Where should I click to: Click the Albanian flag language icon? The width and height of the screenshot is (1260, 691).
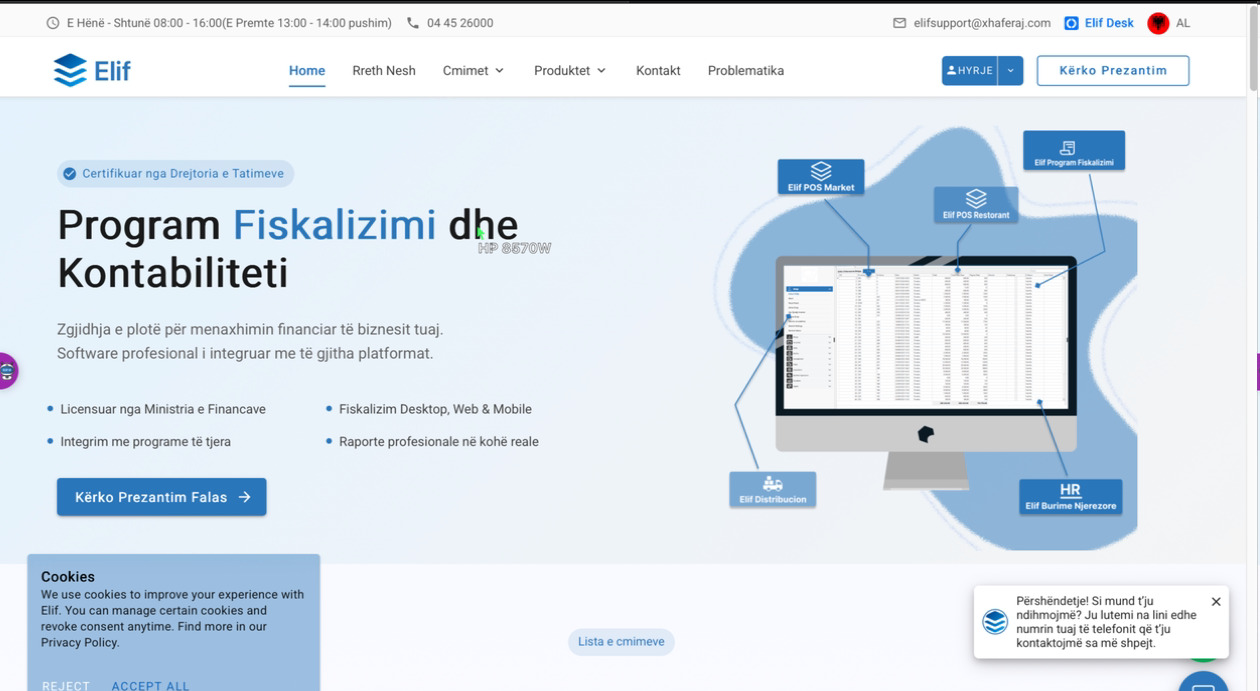point(1158,23)
